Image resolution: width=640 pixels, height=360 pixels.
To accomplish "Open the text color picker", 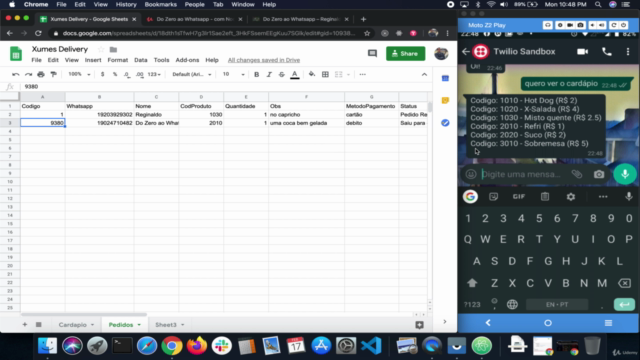I will pos(295,74).
